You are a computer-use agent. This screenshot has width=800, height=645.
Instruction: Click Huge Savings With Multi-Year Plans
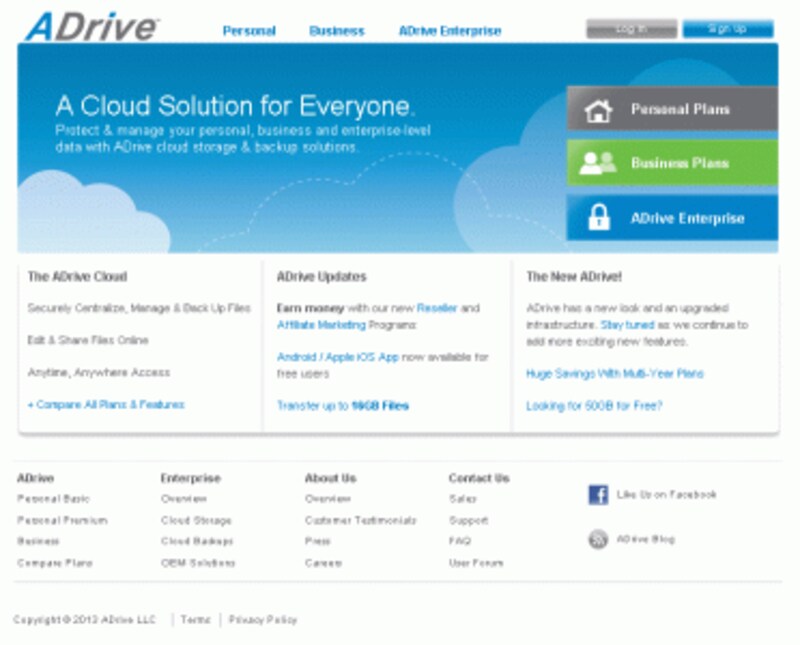pyautogui.click(x=614, y=374)
